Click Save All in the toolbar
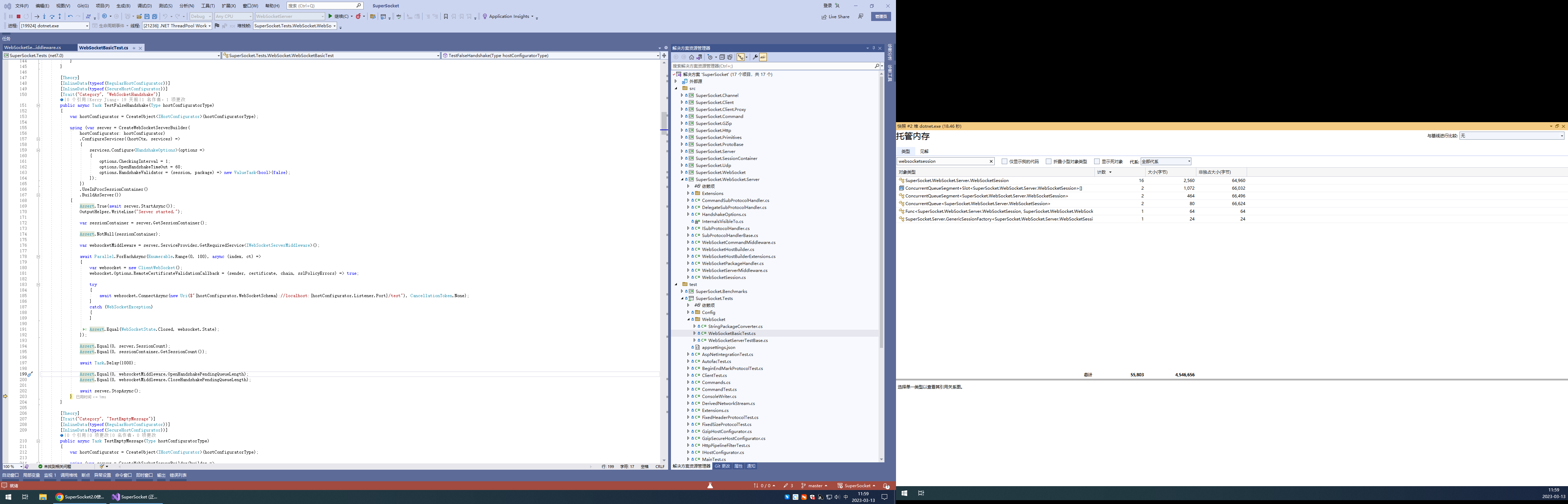 click(x=155, y=16)
